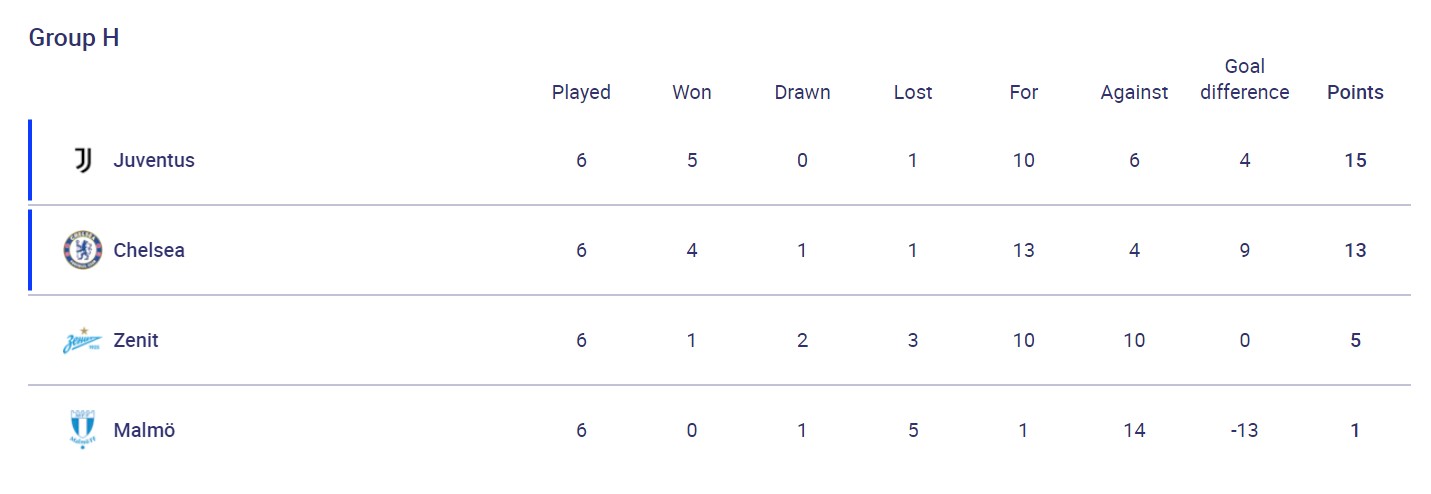Click the Won column header
The image size is (1431, 494).
point(692,92)
